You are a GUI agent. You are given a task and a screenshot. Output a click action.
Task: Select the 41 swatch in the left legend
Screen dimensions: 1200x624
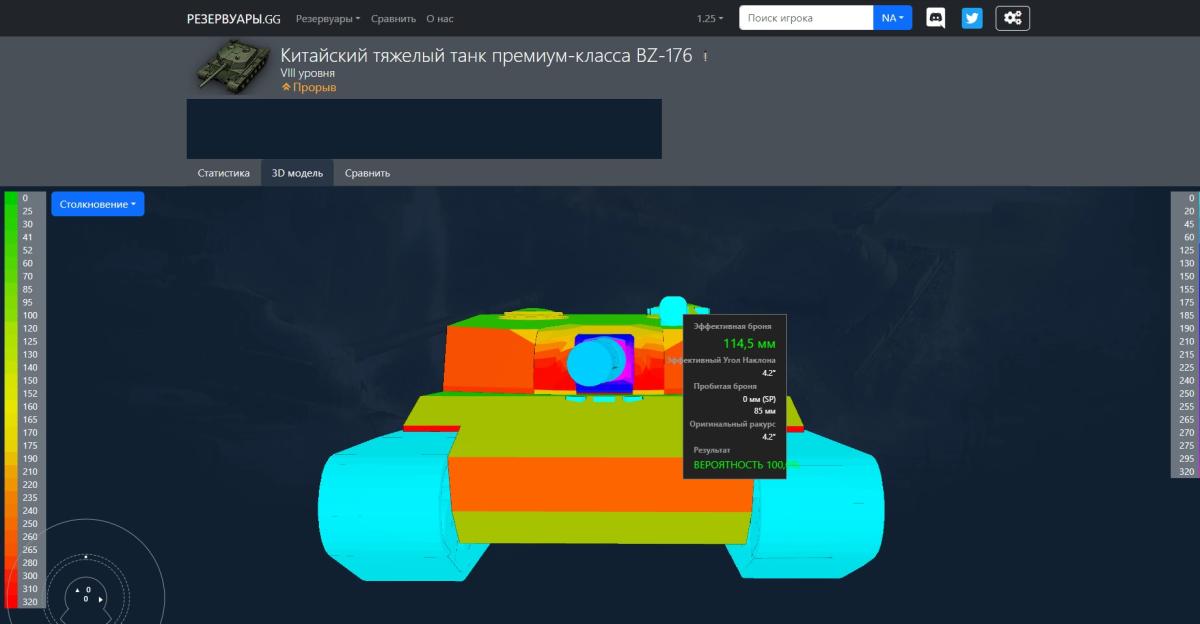(x=12, y=237)
